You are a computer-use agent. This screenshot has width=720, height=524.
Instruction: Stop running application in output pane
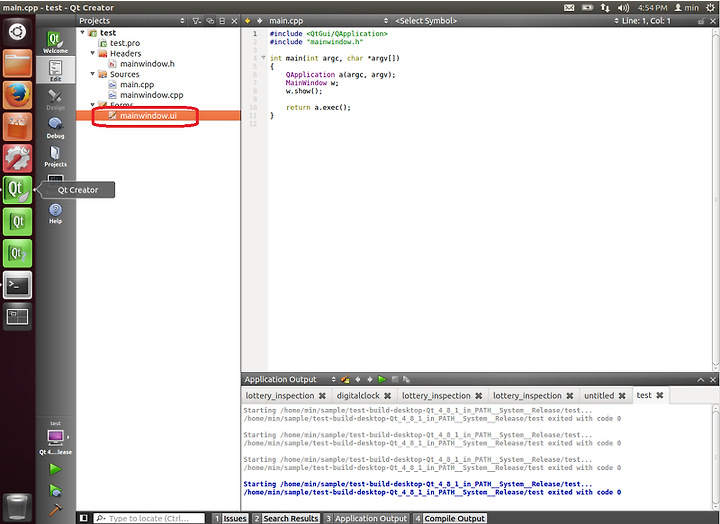click(394, 379)
